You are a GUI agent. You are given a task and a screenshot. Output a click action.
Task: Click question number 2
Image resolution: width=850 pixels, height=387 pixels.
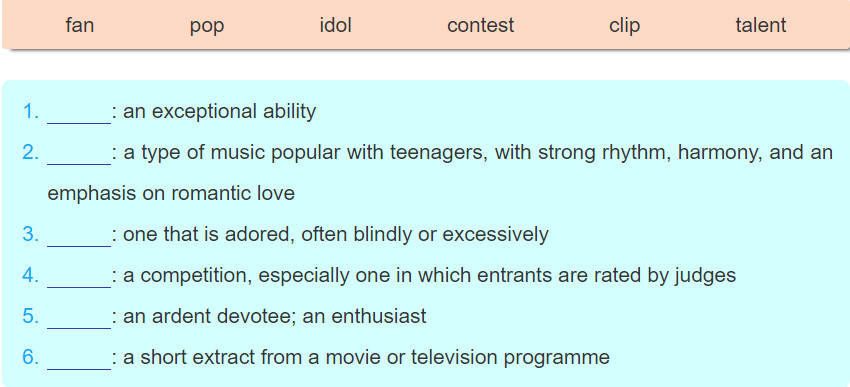tap(31, 153)
